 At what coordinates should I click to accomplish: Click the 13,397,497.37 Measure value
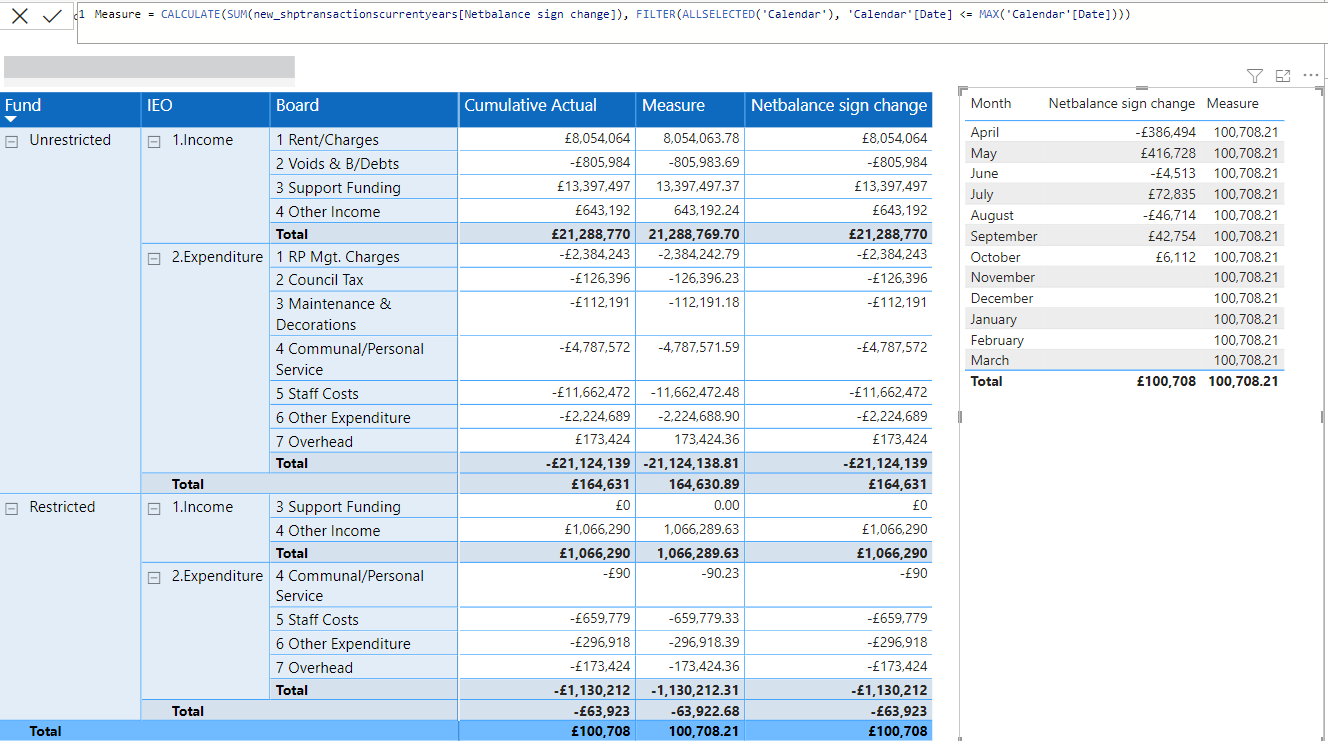point(698,186)
